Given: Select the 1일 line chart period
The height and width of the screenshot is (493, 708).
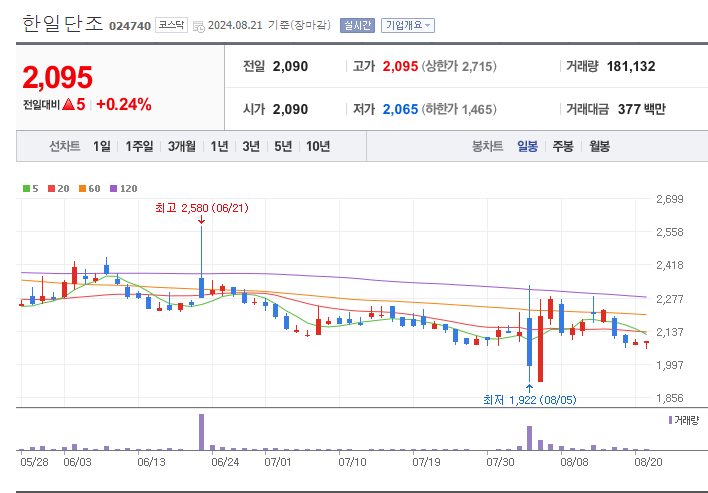Looking at the screenshot, I should click(102, 146).
